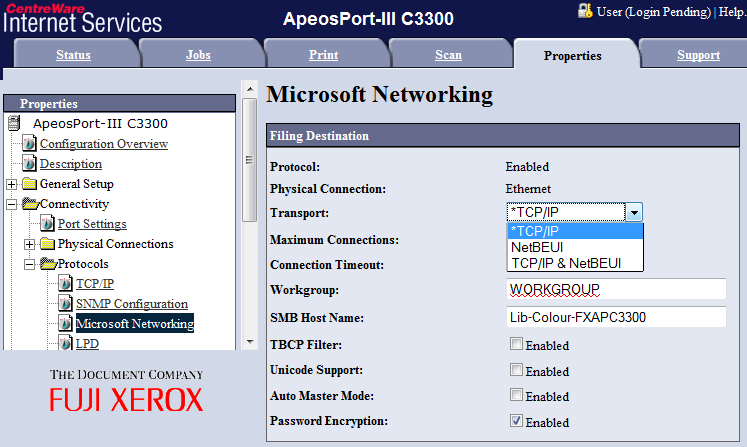Click the tree panel scroll up arrow

(x=250, y=89)
